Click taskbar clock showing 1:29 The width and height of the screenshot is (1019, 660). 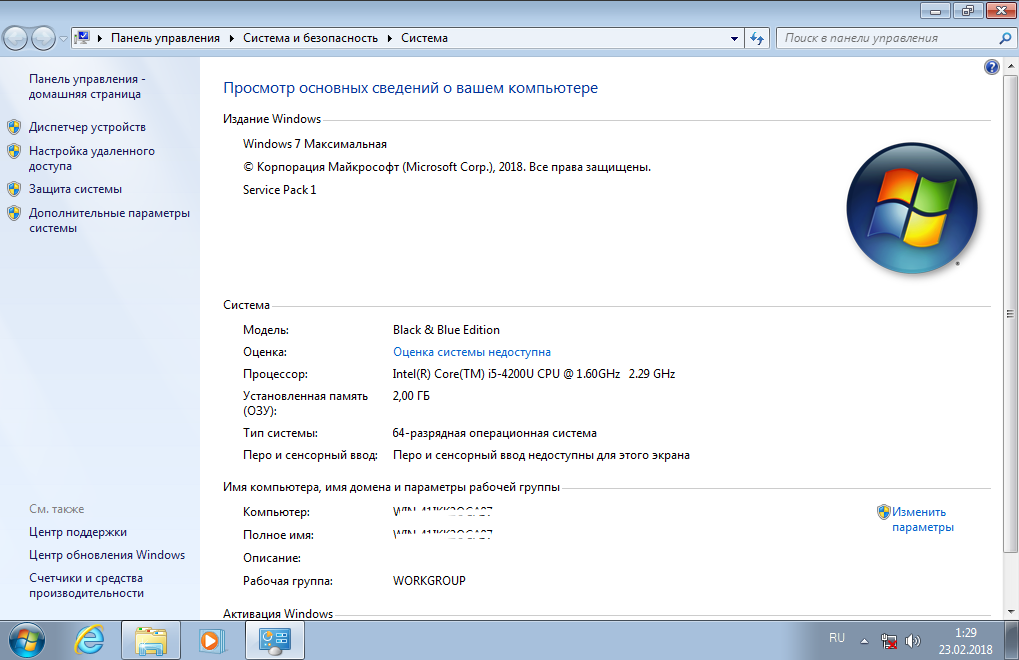tap(966, 641)
